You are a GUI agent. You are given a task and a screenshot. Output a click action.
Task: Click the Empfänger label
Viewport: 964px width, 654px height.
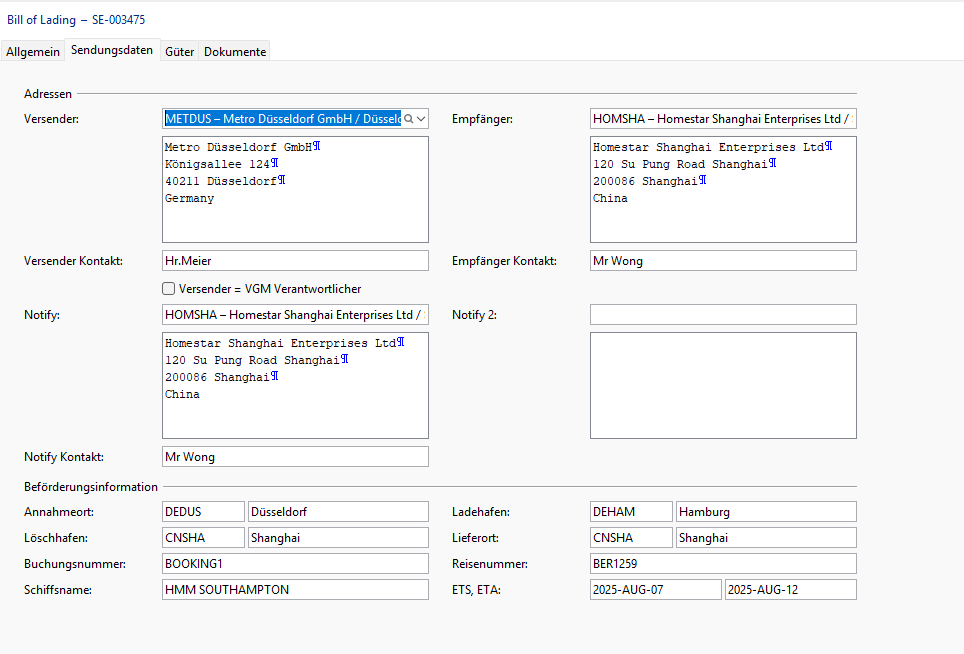482,119
